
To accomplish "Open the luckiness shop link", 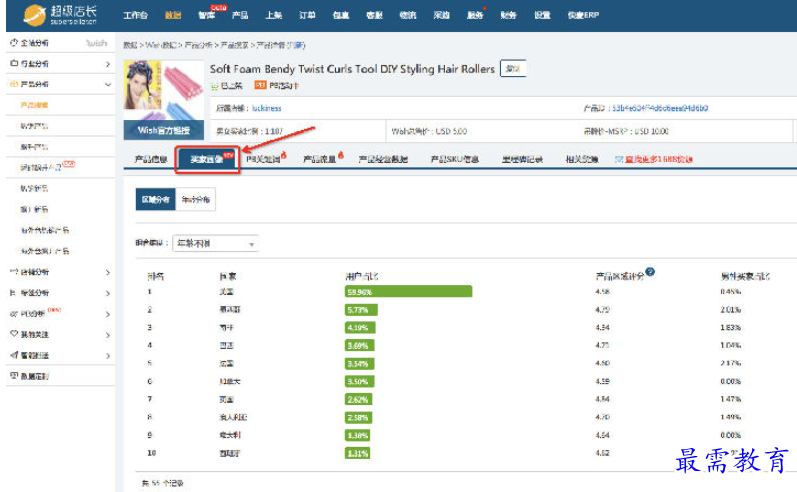I will tap(266, 108).
